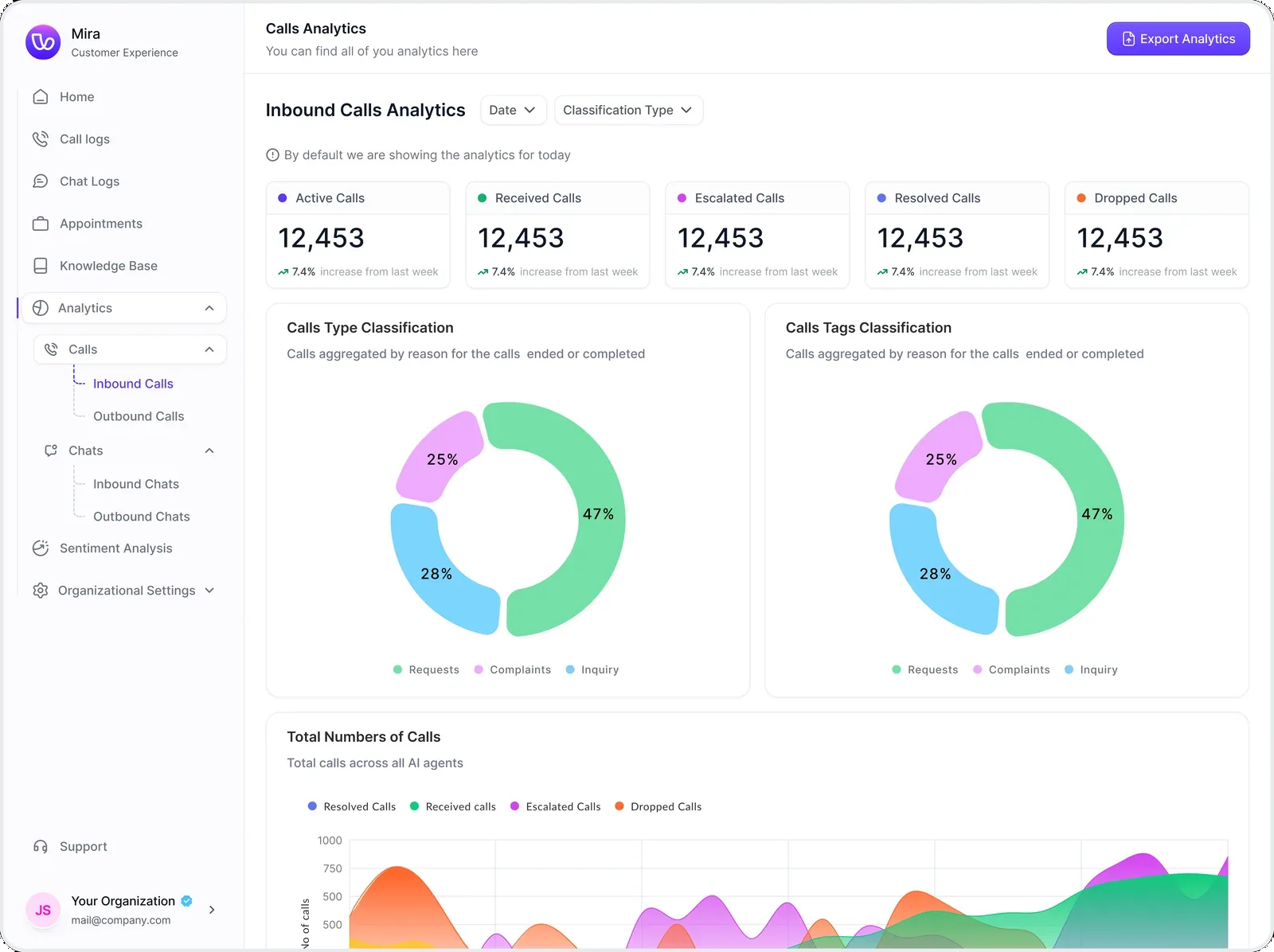1274x952 pixels.
Task: Click Dropped Calls card title
Action: (x=1135, y=198)
